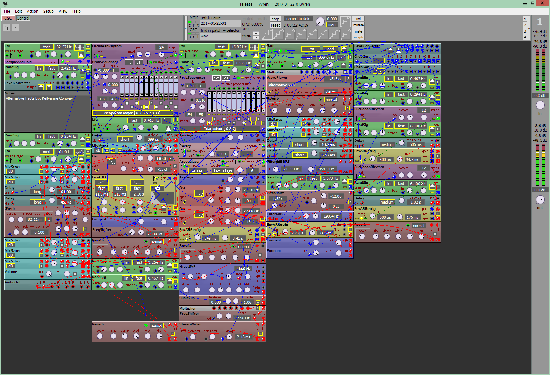Click the white button at the toolbar's right end
The height and width of the screenshot is (375, 550).
[358, 19]
